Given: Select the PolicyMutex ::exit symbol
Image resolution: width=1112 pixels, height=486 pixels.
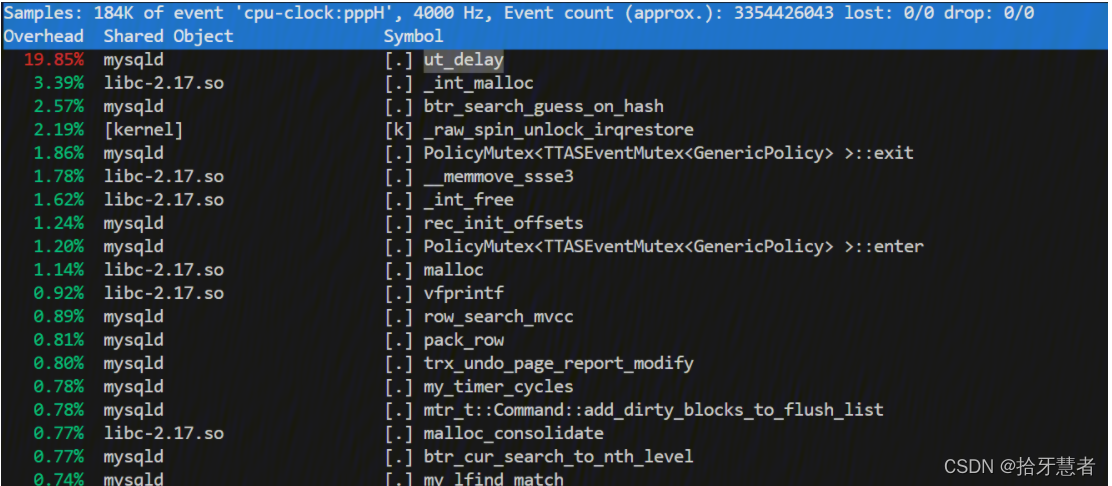Looking at the screenshot, I should pos(669,153).
